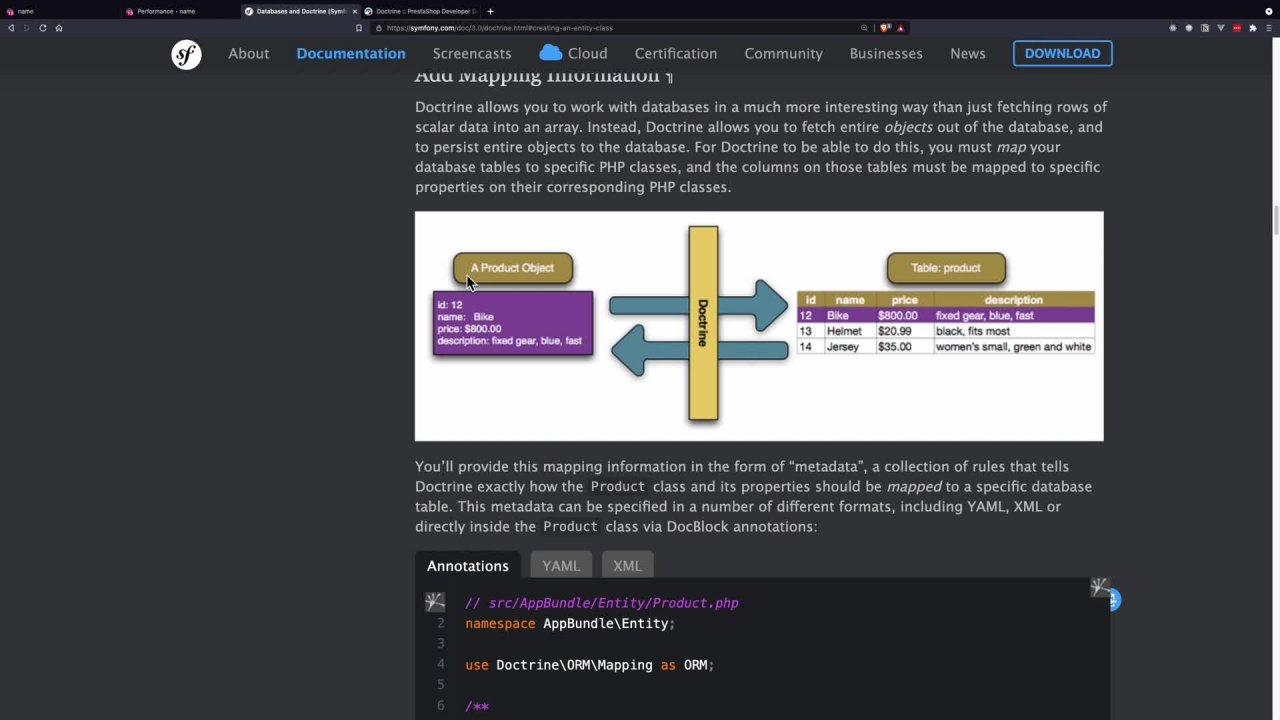
Task: Switch to the 'name' browser tab
Action: 60,11
